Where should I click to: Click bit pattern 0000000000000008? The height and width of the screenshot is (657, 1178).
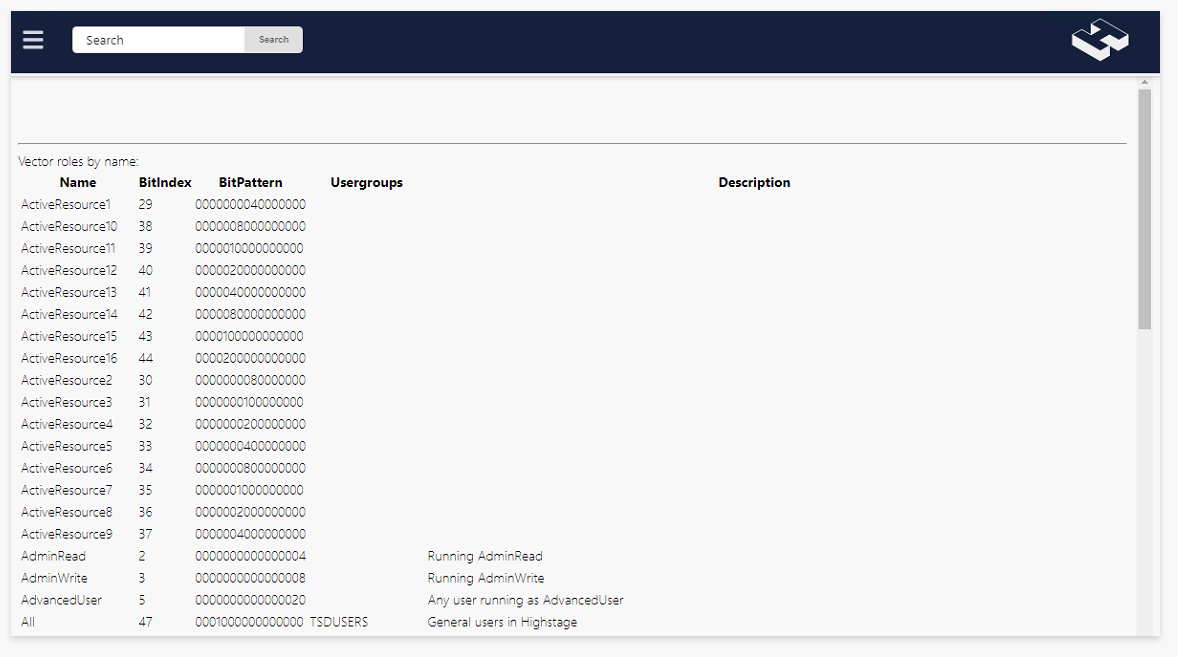tap(251, 578)
